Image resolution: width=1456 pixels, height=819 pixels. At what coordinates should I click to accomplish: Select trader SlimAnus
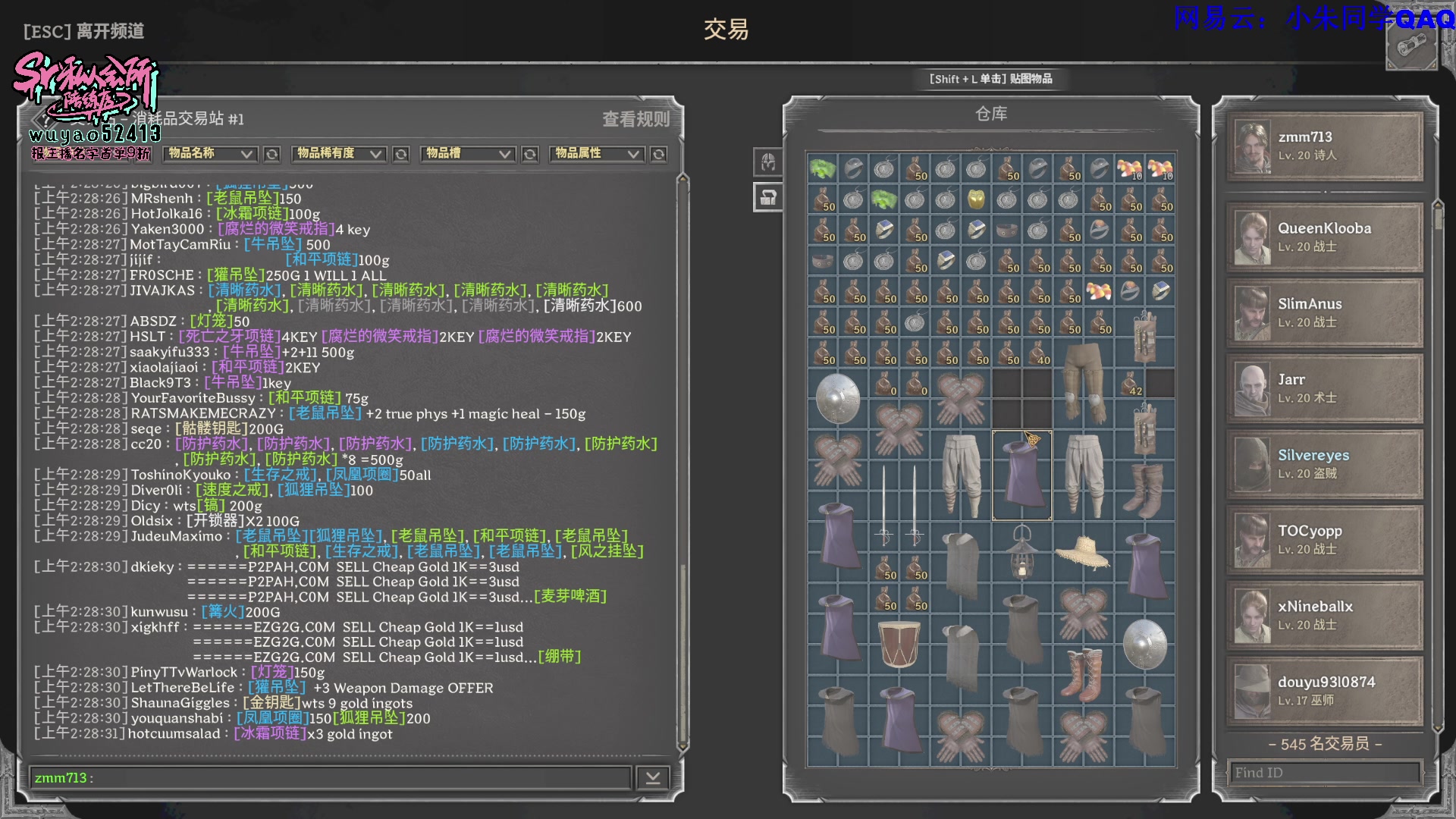[x=1324, y=313]
